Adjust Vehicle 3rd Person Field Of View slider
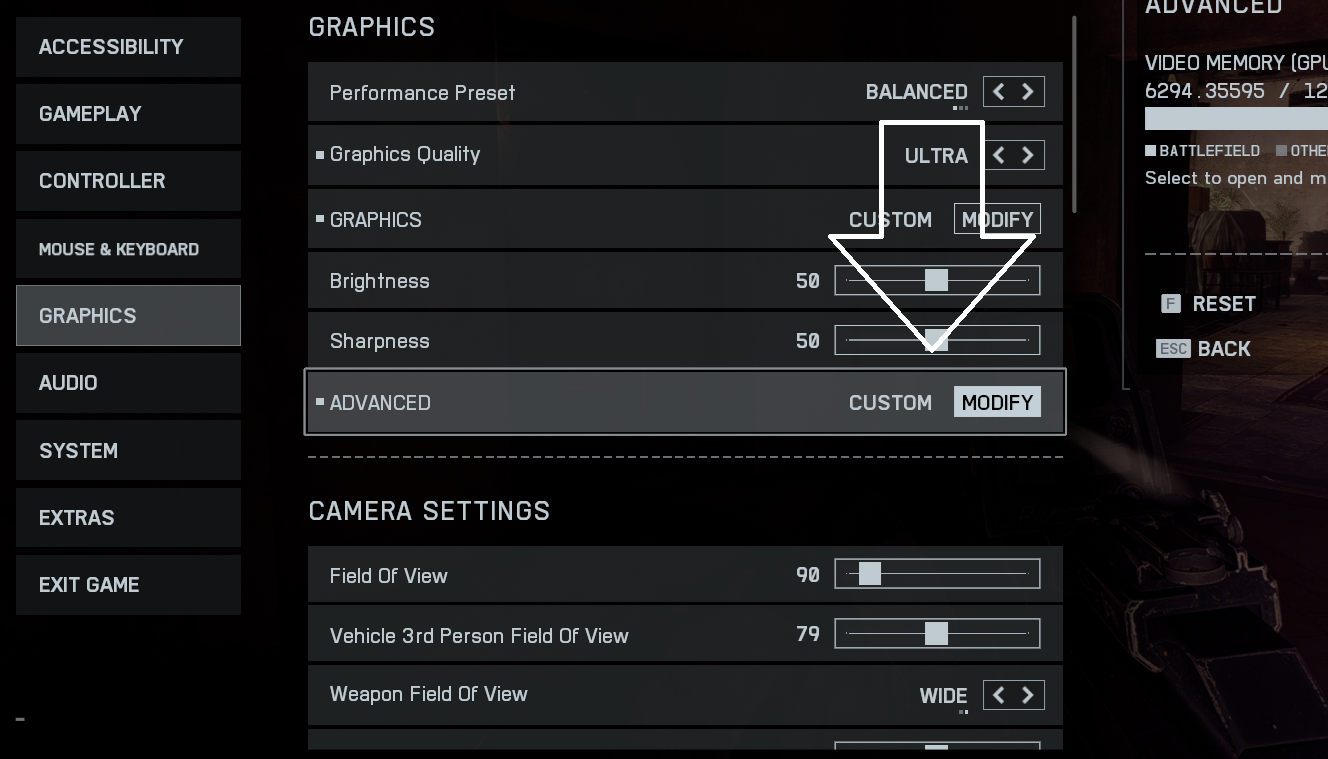This screenshot has width=1328, height=759. pyautogui.click(x=937, y=634)
